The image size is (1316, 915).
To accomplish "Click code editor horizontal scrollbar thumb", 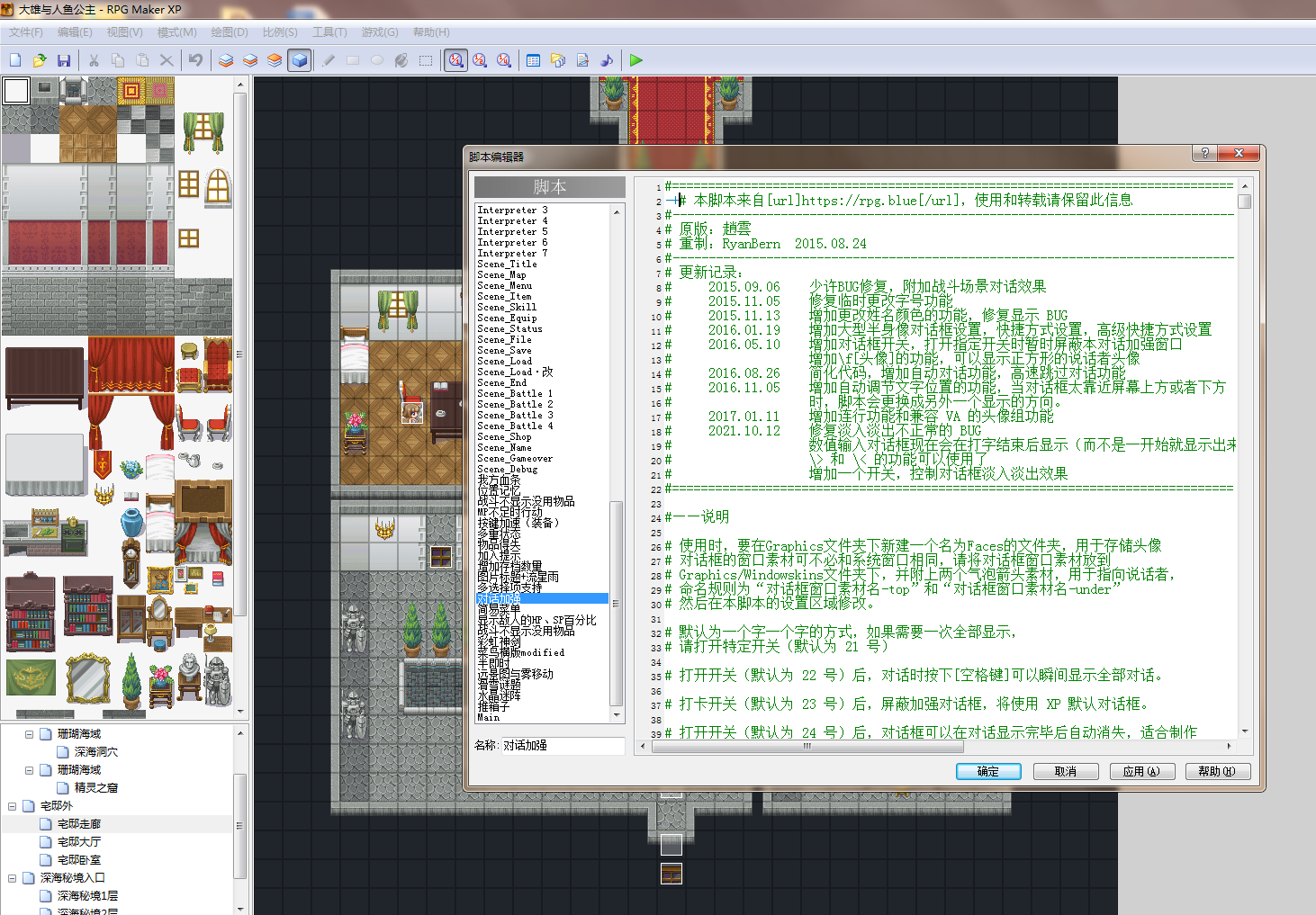I will (x=807, y=746).
